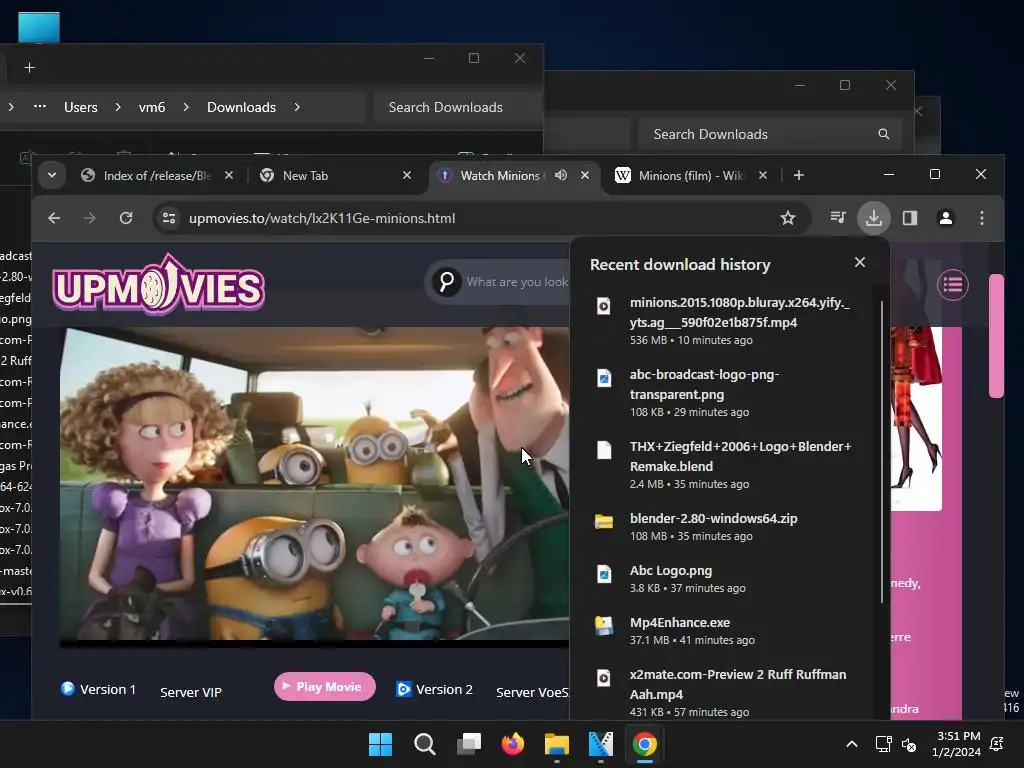
Task: Click pink Play Movie button
Action: pyautogui.click(x=325, y=686)
